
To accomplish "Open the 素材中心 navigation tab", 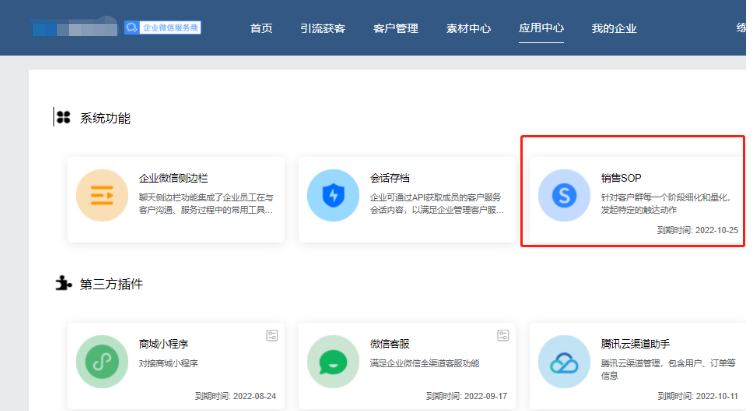I will click(x=467, y=28).
